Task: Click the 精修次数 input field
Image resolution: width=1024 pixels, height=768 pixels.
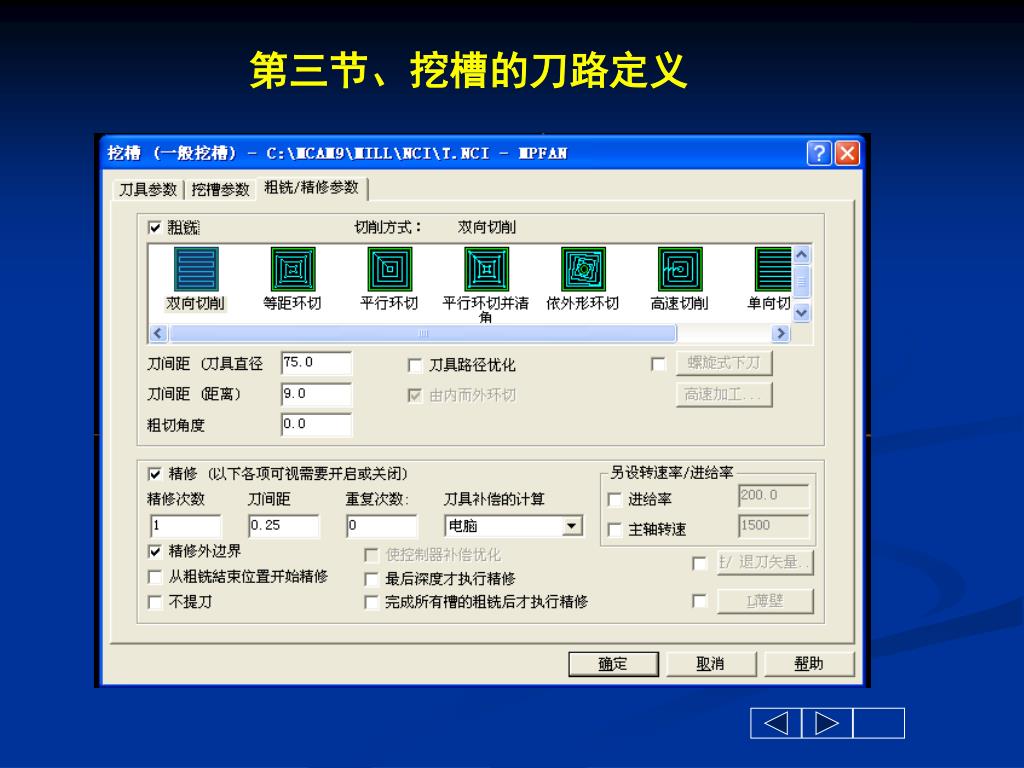Action: point(186,526)
